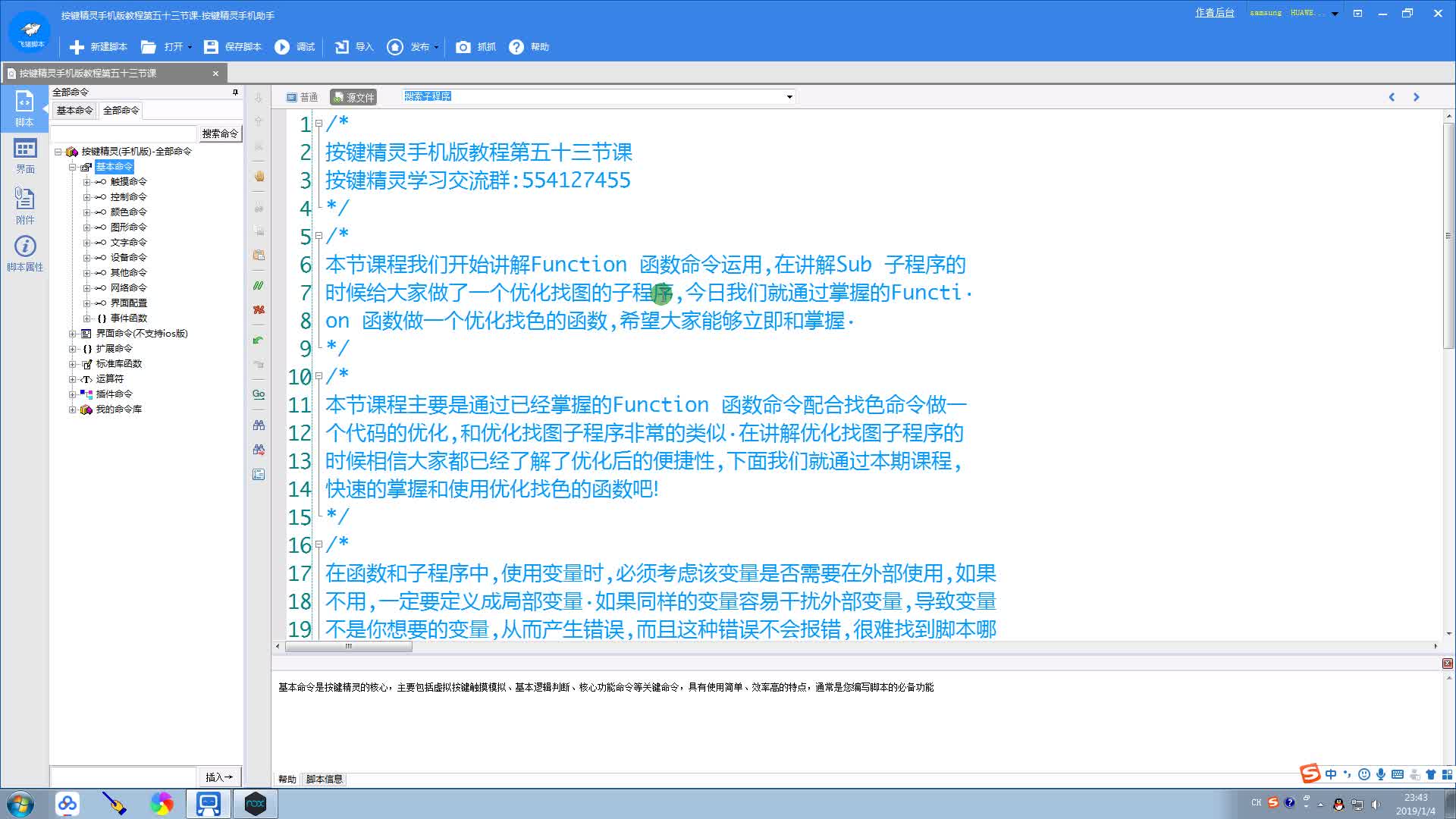Open the 作者后台 author backend link
The height and width of the screenshot is (819, 1456).
click(x=1215, y=13)
